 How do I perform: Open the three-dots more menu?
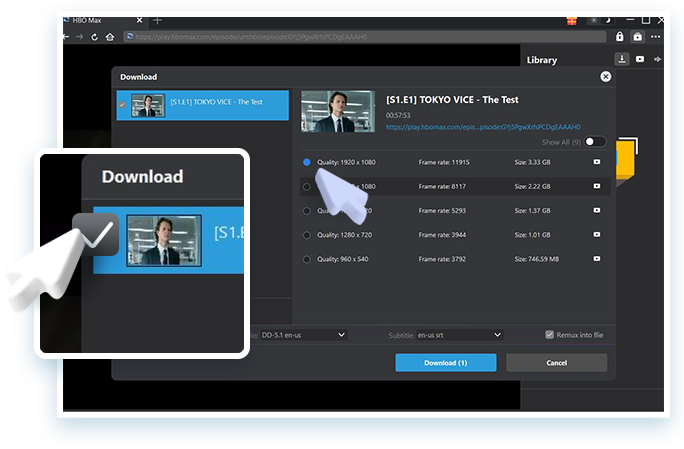click(x=655, y=37)
